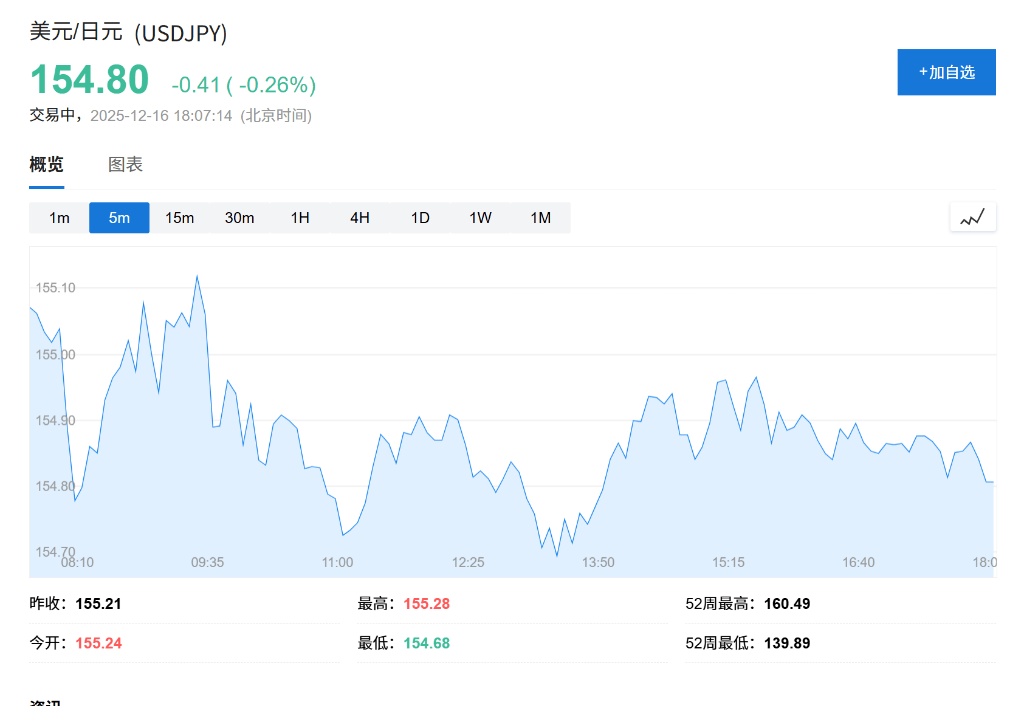This screenshot has height=706, width=1024.
Task: Select the 4H timeframe
Action: tap(360, 218)
